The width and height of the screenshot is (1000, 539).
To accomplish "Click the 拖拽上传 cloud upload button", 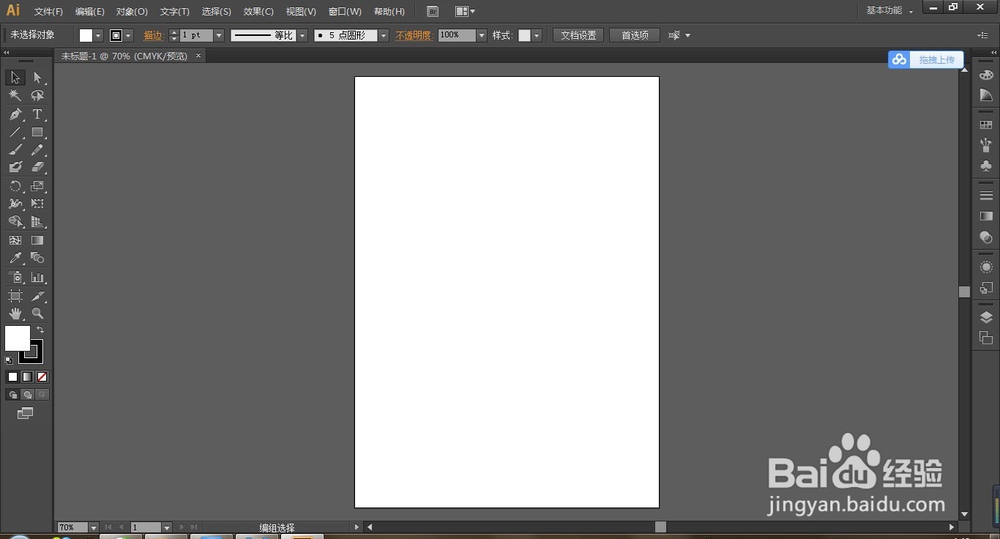I will 925,60.
